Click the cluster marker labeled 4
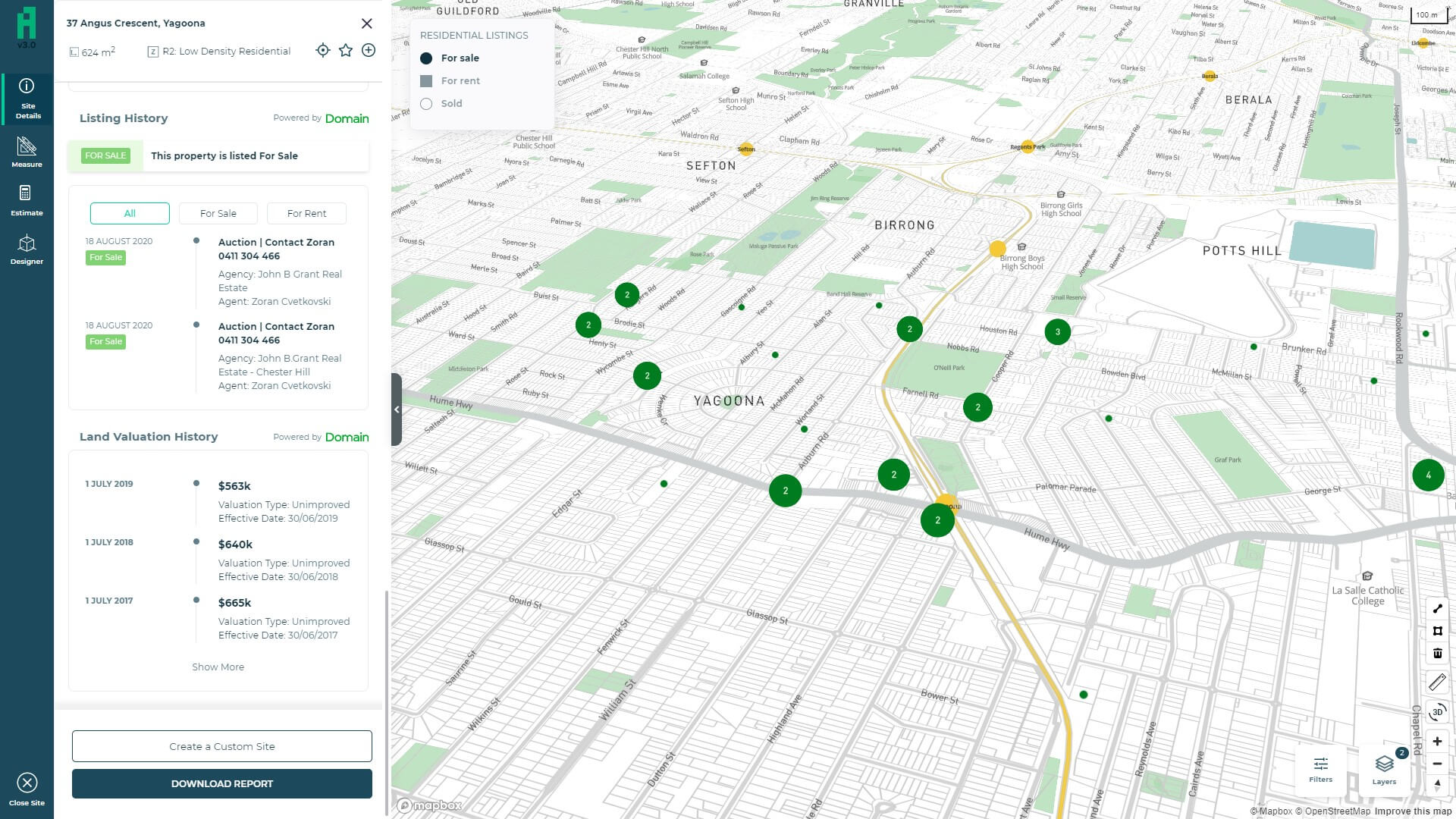Image resolution: width=1456 pixels, height=819 pixels. click(x=1429, y=475)
